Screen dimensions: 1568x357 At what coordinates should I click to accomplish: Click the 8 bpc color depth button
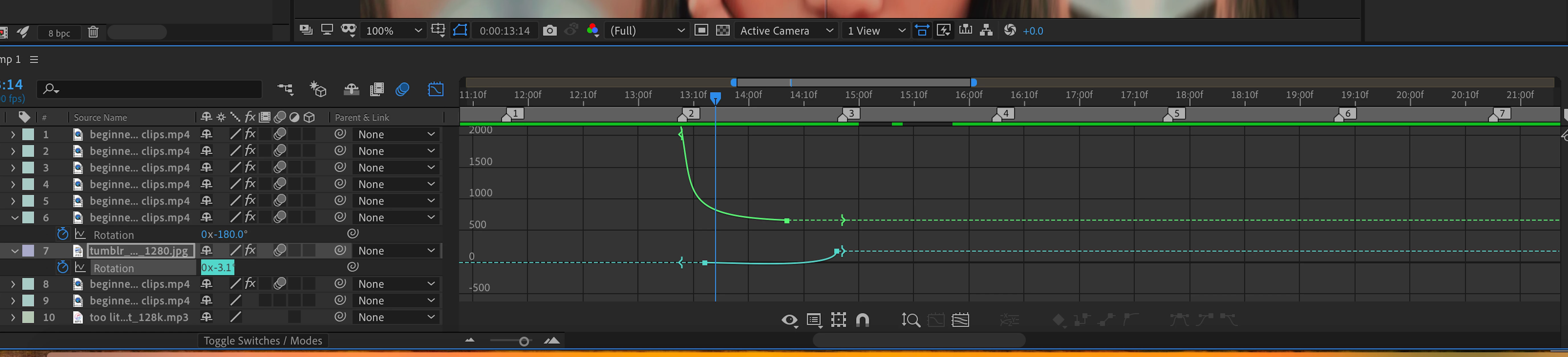(x=59, y=33)
